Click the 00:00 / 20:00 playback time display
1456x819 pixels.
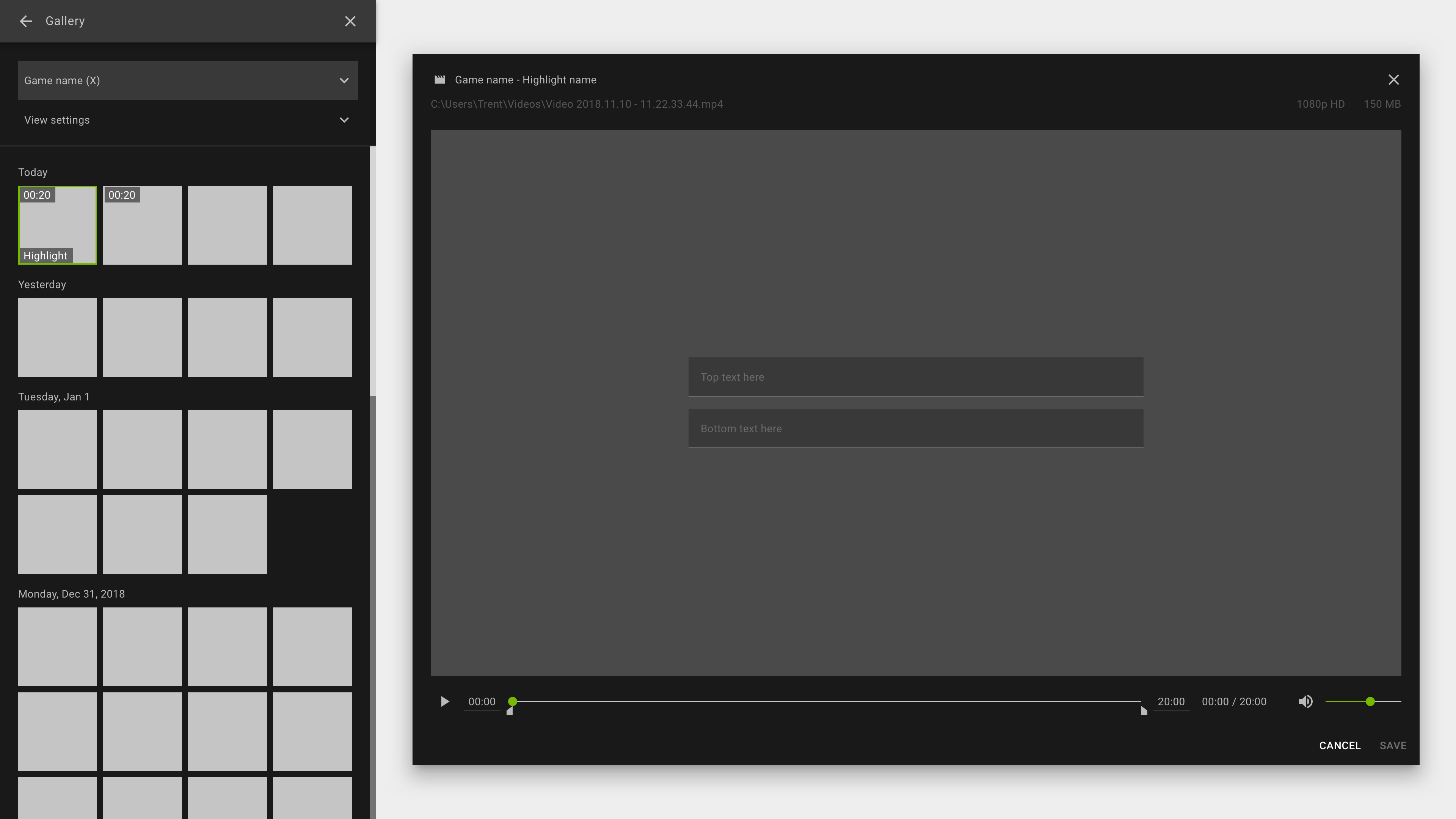point(1234,701)
